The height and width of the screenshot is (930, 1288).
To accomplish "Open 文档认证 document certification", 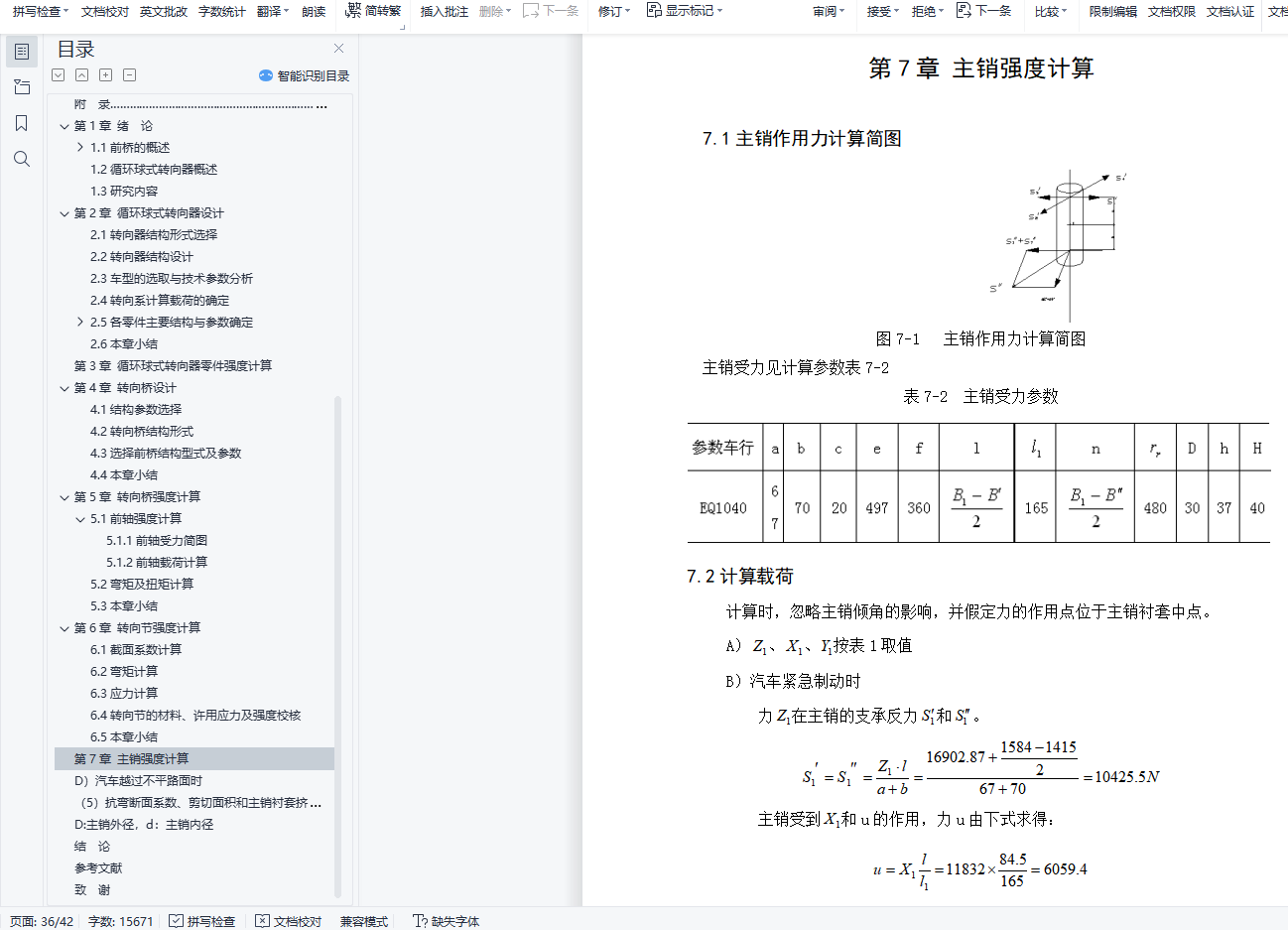I will pos(1230,11).
